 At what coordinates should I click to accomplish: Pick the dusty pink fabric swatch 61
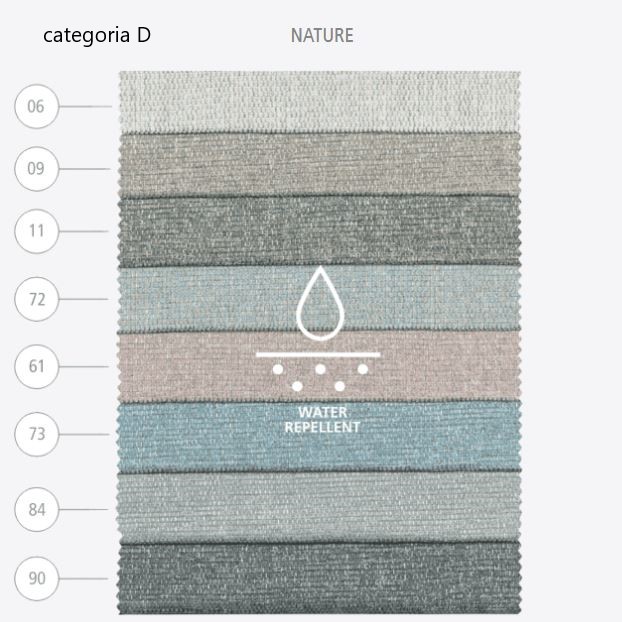(320, 367)
